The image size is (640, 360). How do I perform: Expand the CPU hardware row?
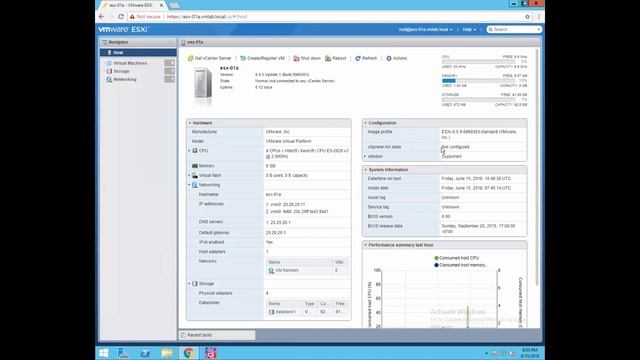[x=189, y=151]
